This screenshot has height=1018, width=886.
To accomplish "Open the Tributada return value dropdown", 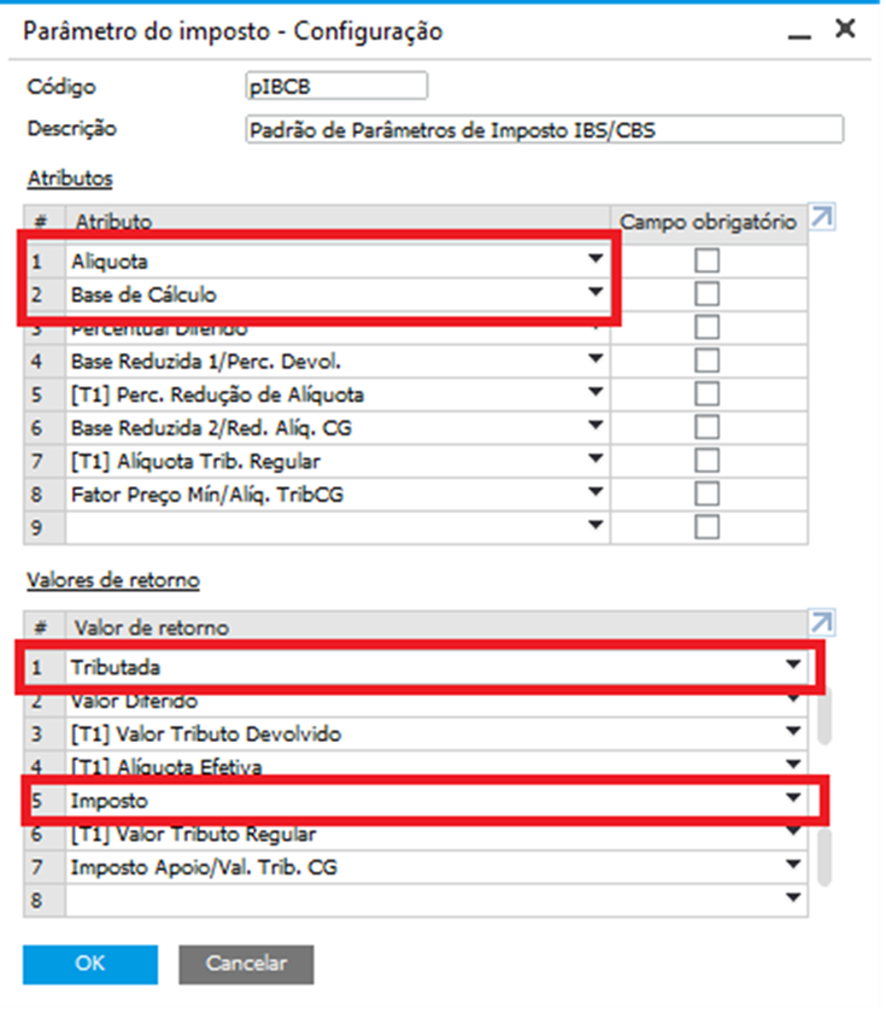I will [793, 665].
